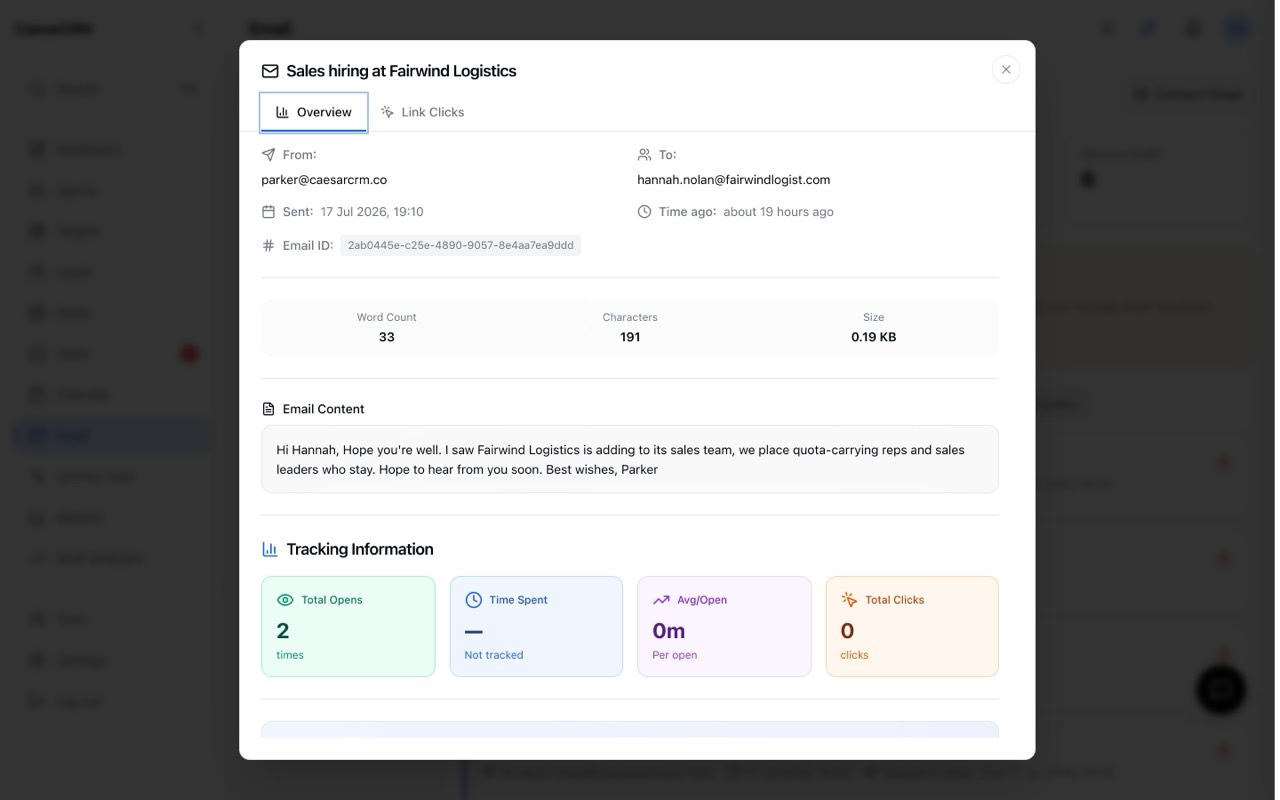The image size is (1280, 800).
Task: Click the Time Spent card label
Action: [x=518, y=600]
